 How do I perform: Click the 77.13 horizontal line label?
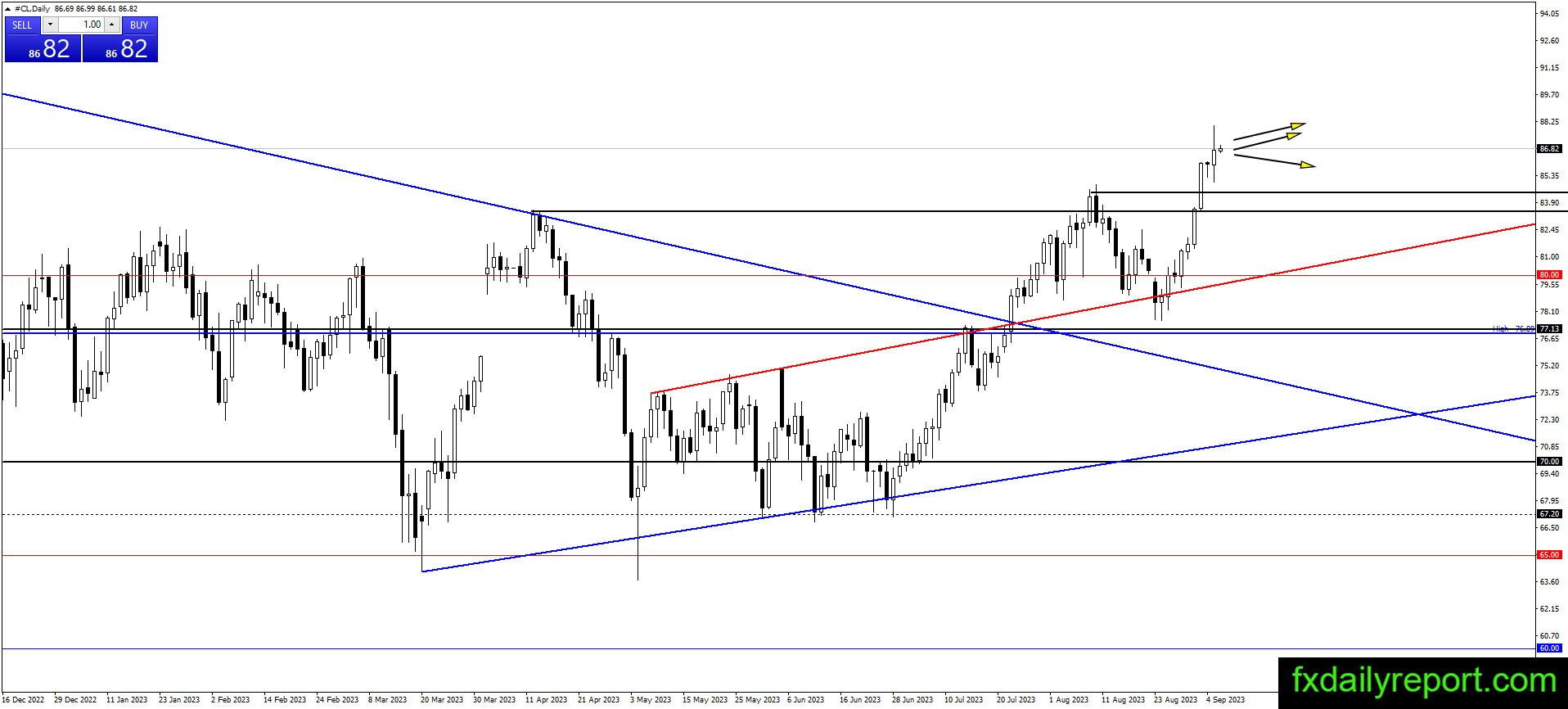1549,329
